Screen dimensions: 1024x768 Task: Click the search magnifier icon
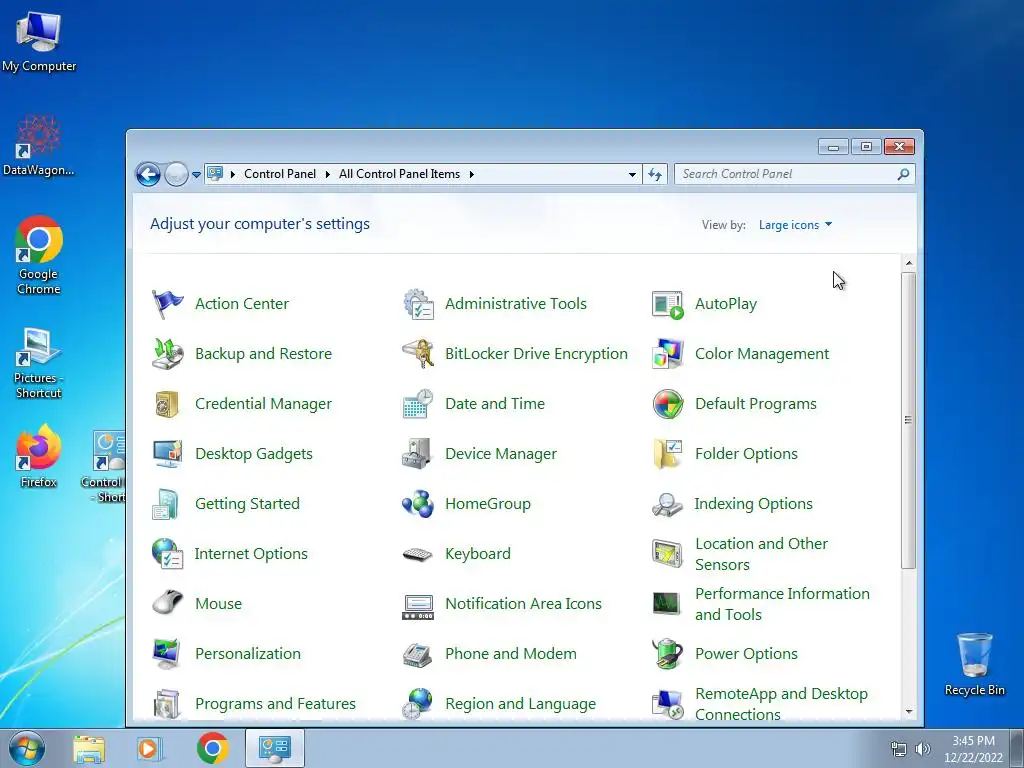pyautogui.click(x=903, y=174)
